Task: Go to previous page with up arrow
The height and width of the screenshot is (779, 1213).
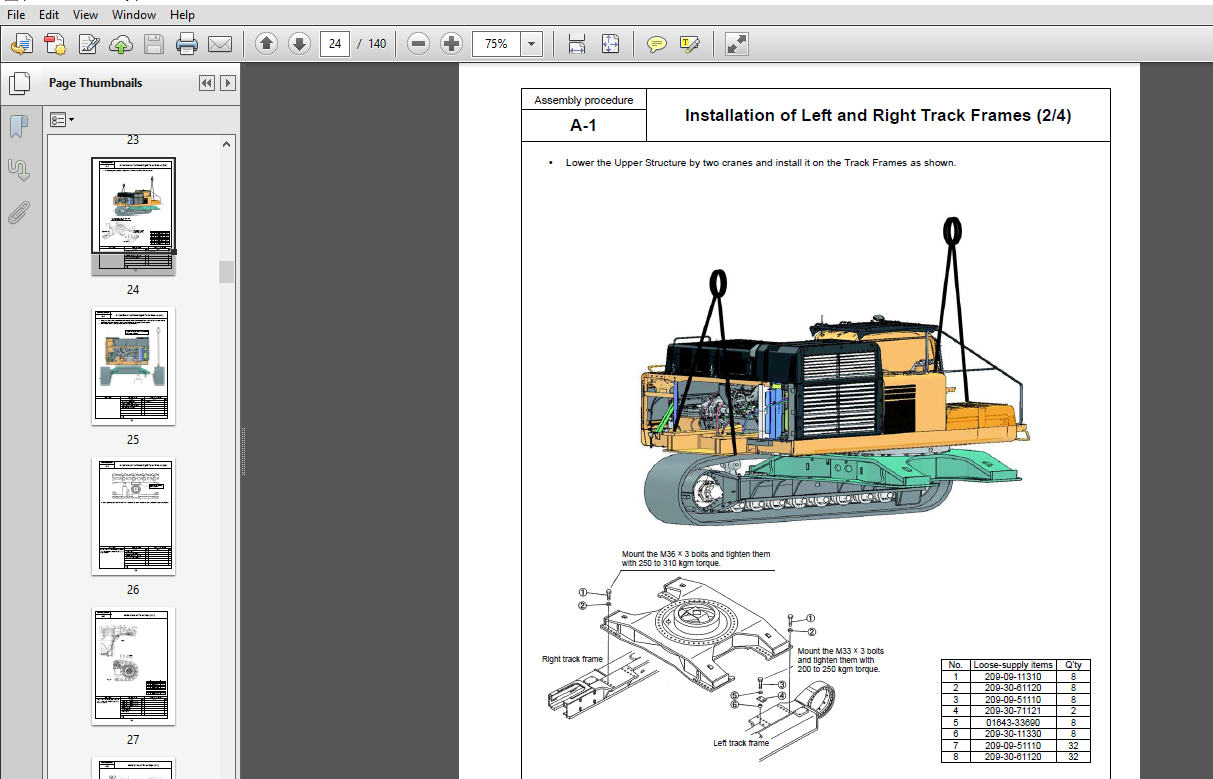Action: coord(266,44)
